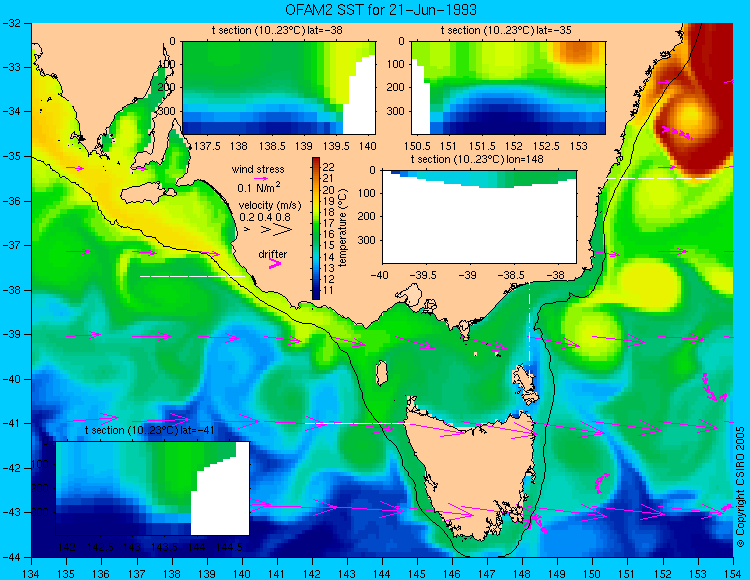Screen dimensions: 750x580
Task: Click main map longitude label '146'
Action: (452, 573)
